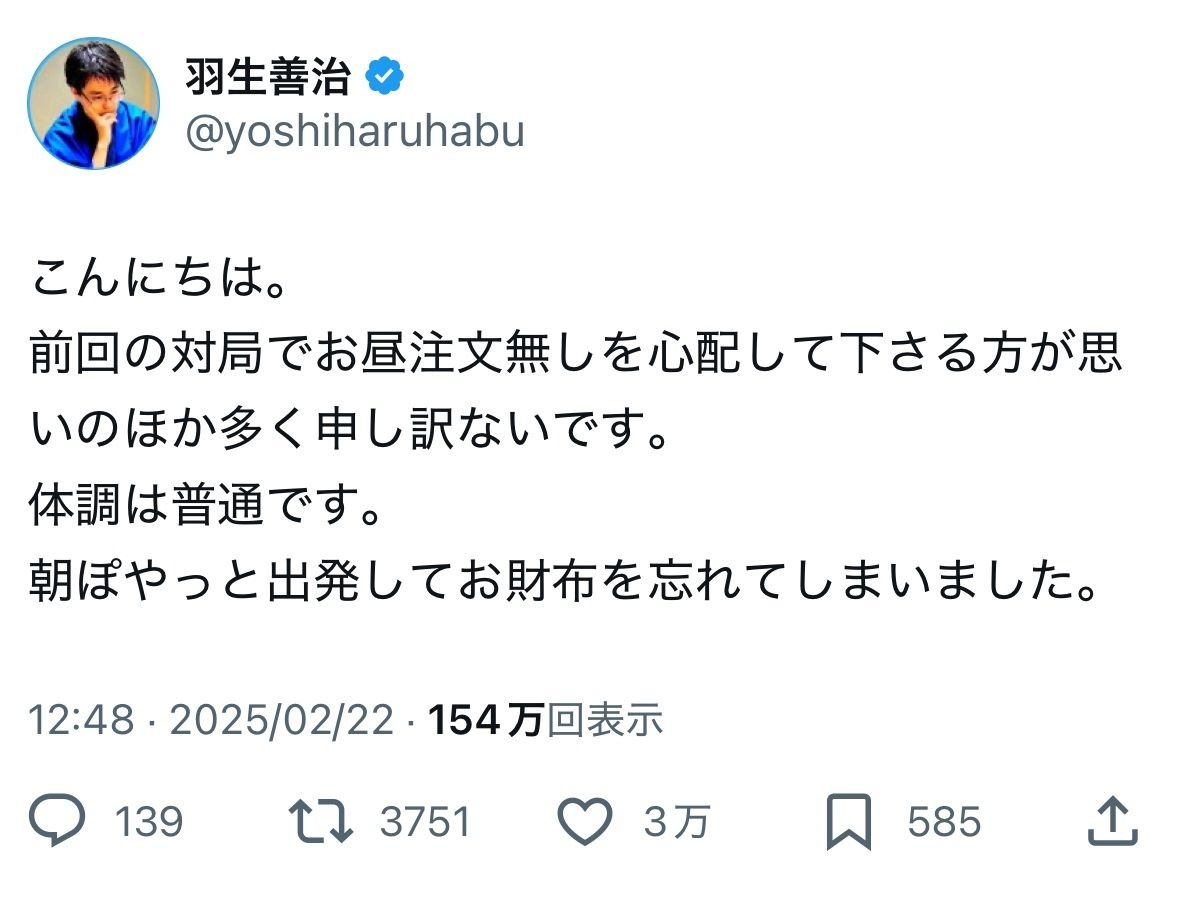Click the repost arrows icon
Viewport: 1179px width, 897px height.
(x=320, y=822)
